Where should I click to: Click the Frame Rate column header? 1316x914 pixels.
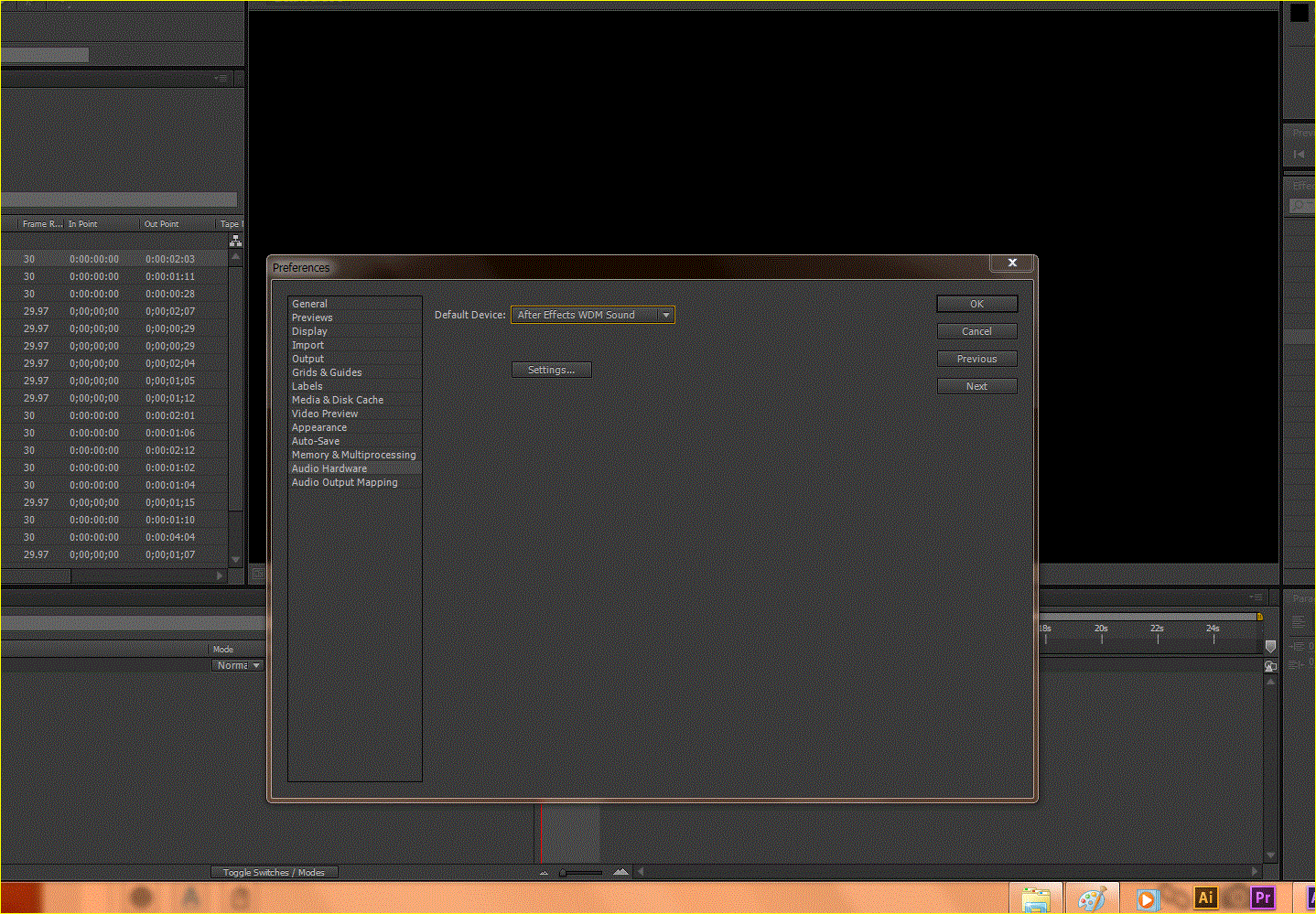click(x=42, y=224)
